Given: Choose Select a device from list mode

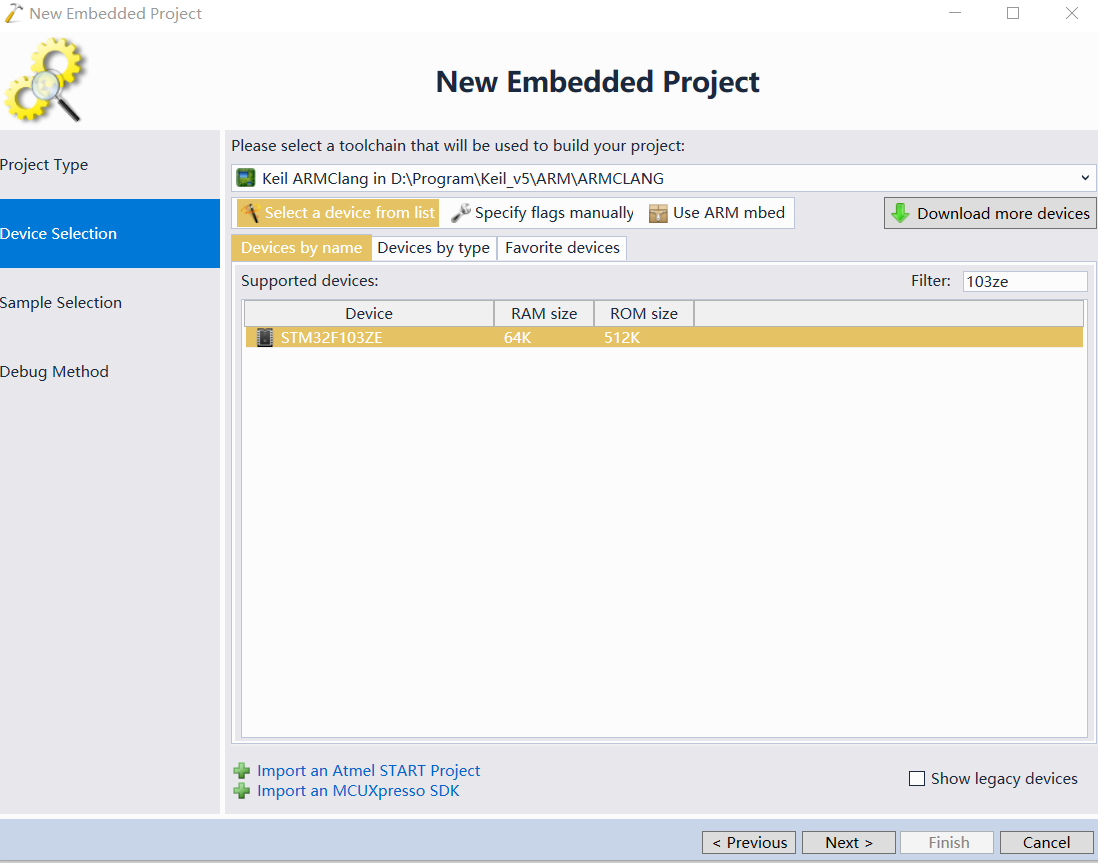Looking at the screenshot, I should (338, 213).
